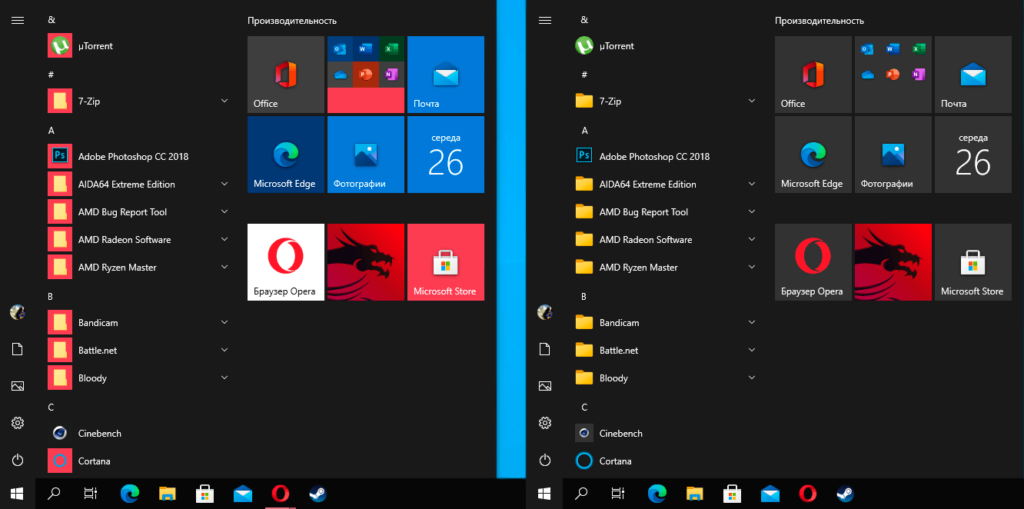Click Microsoft Store icon in right taskbar
The width and height of the screenshot is (1024, 509).
click(x=733, y=494)
